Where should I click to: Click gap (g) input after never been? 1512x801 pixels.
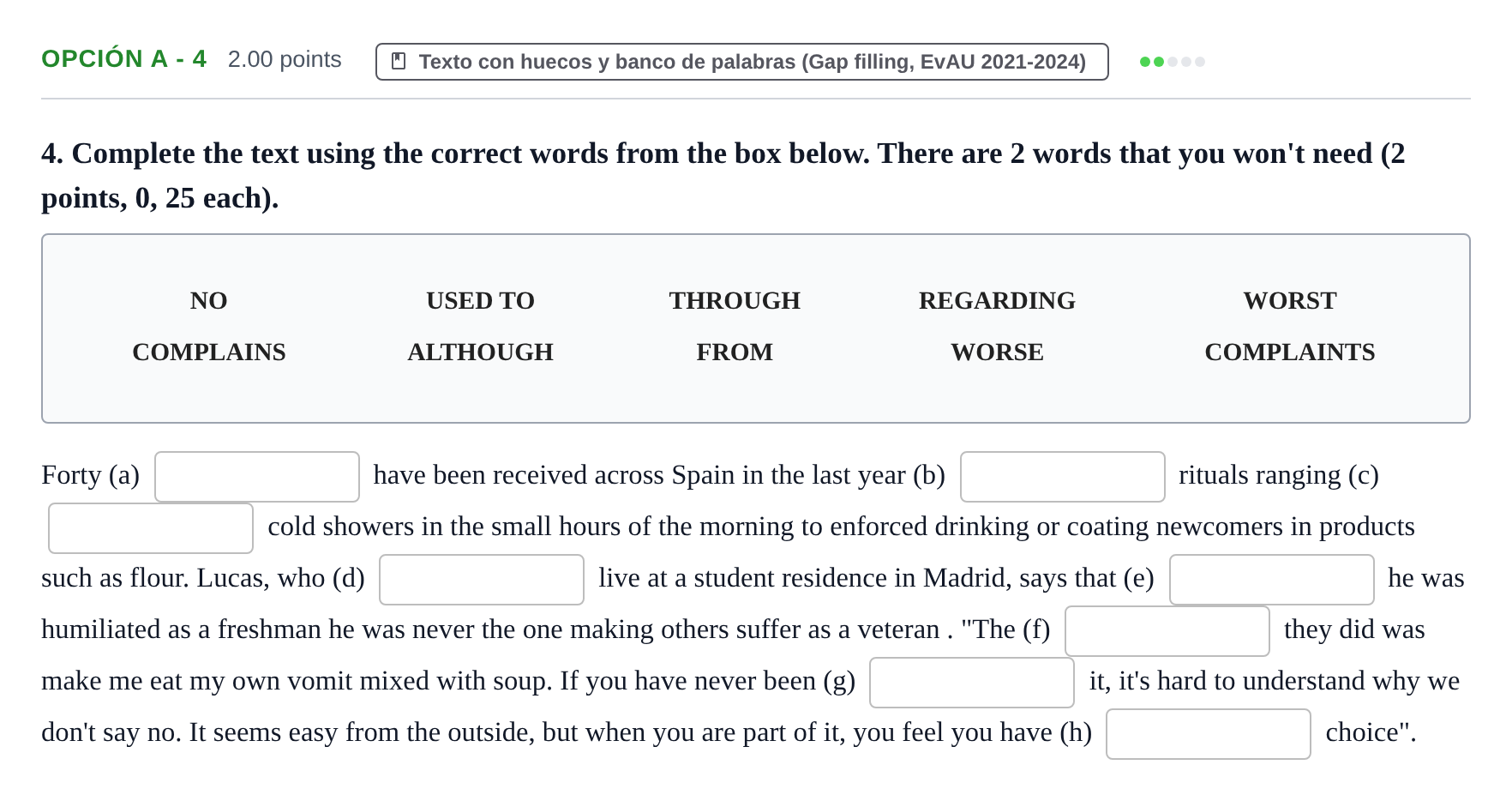tap(972, 683)
